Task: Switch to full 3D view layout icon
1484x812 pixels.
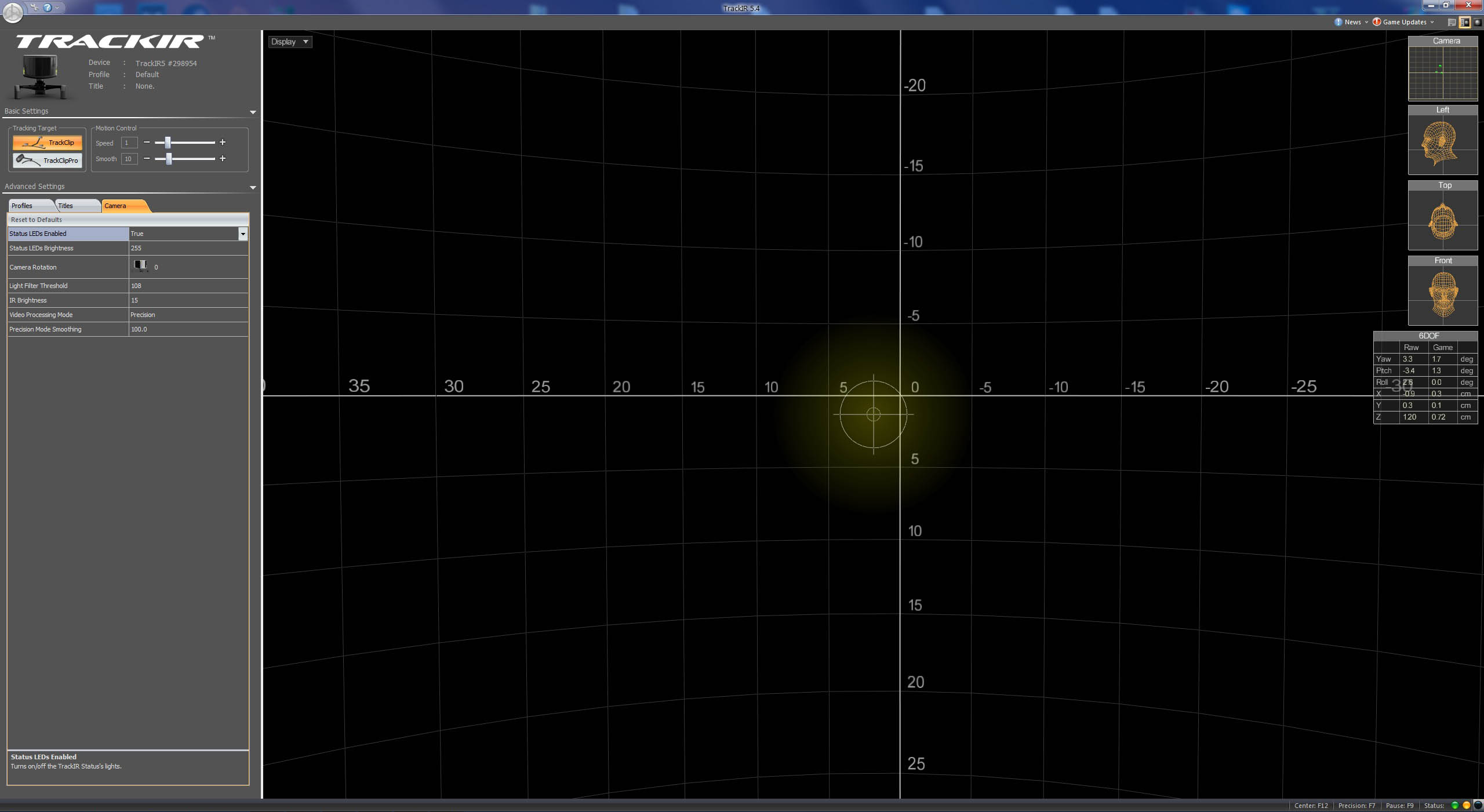Action: (1478, 22)
